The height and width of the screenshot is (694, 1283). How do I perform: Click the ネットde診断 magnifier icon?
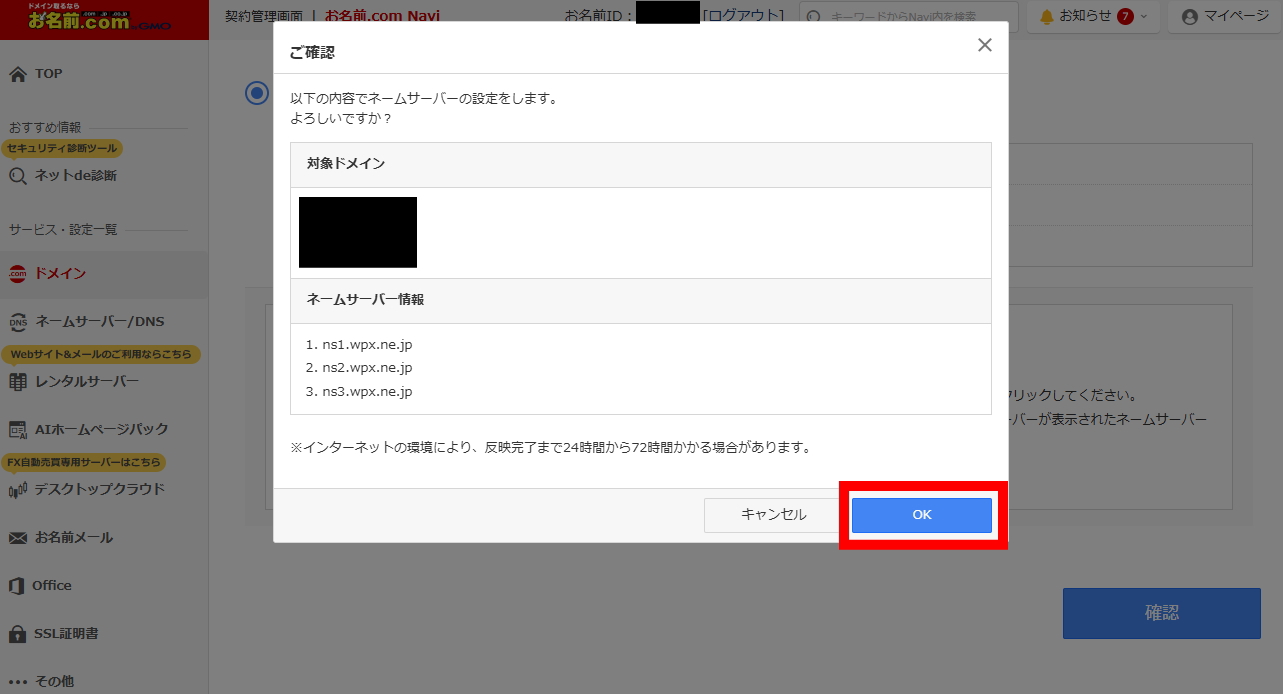17,176
